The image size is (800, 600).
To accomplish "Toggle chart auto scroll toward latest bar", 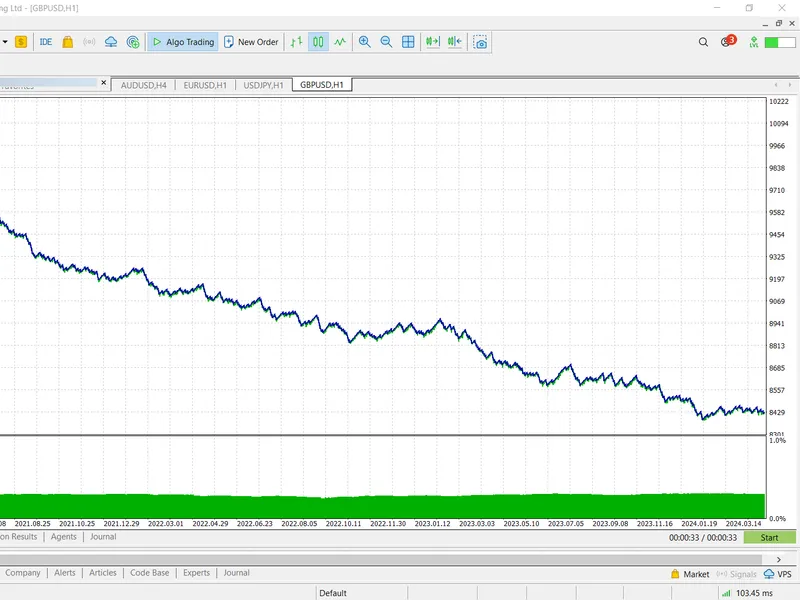I will pyautogui.click(x=455, y=42).
